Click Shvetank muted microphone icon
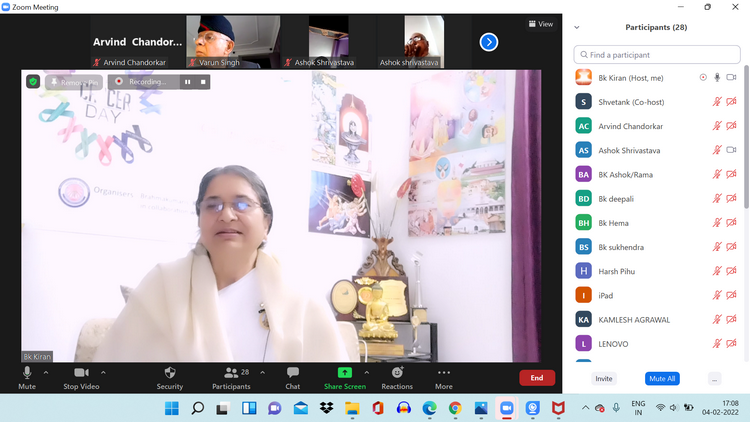Screen dimensions: 750x422 [717, 101]
